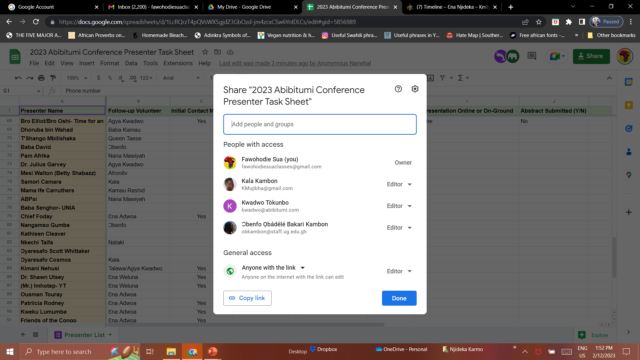Open Contacts in the side panel
Image resolution: width=640 pixels, height=360 pixels.
click(629, 152)
